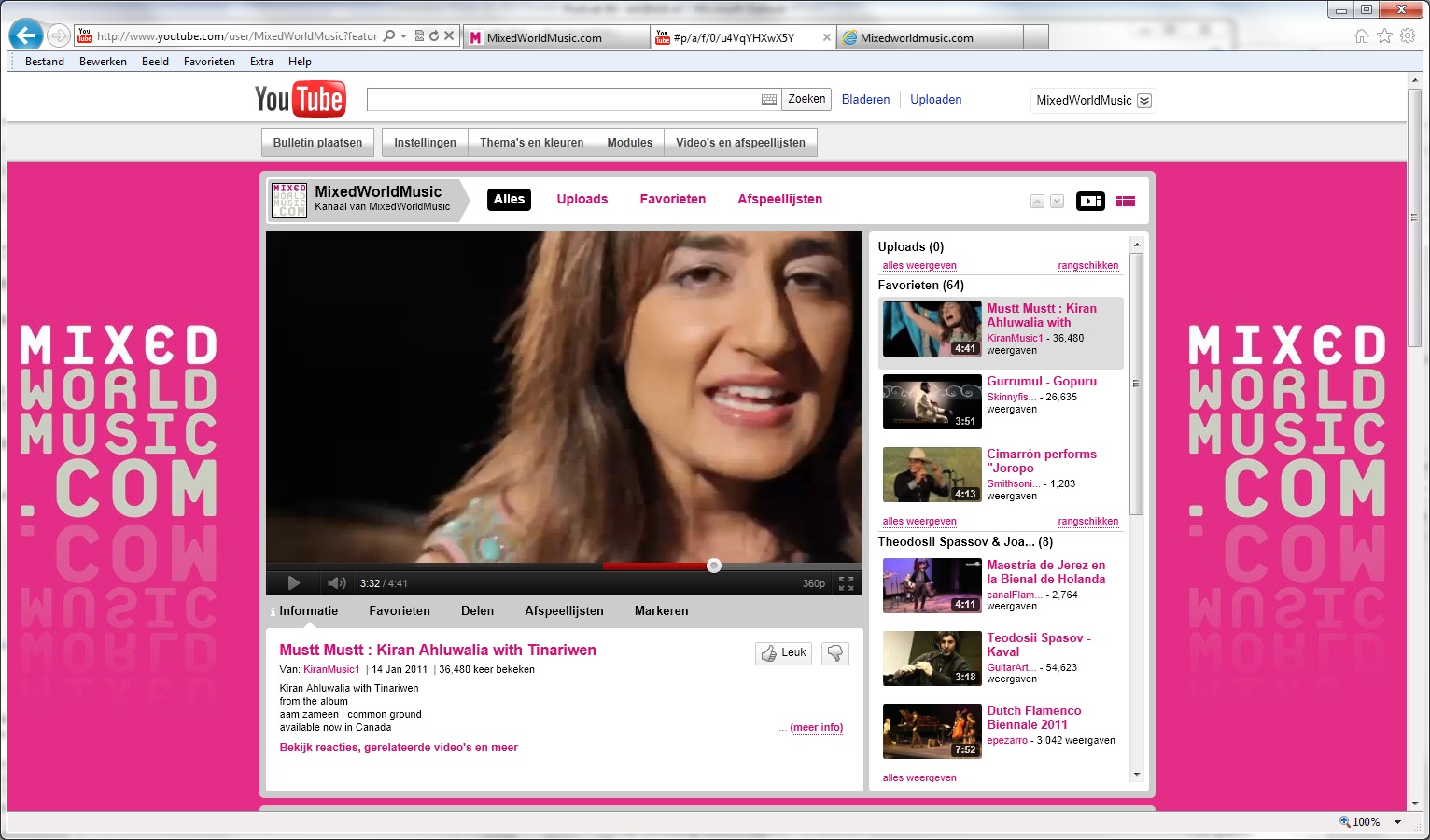Click the Internet Explorer Home icon
This screenshot has width=1430, height=840.
point(1362,36)
